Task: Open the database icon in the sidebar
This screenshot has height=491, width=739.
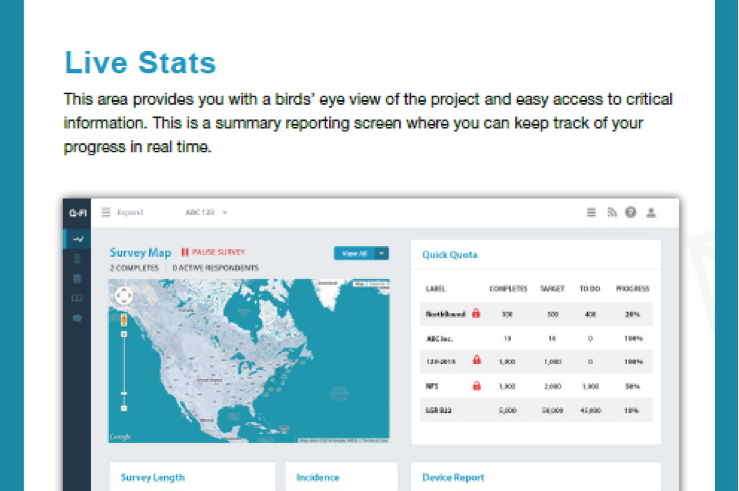Action: [x=77, y=278]
